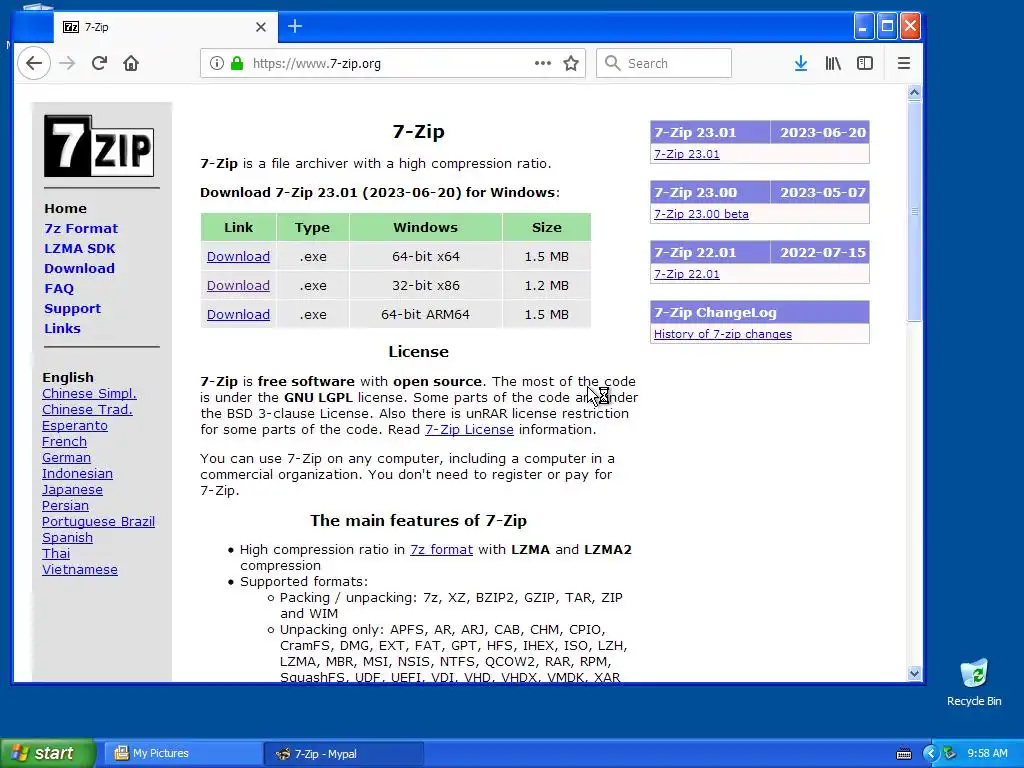Click the 2023-06-20 date header
Viewport: 1024px width, 768px height.
pyautogui.click(x=822, y=133)
